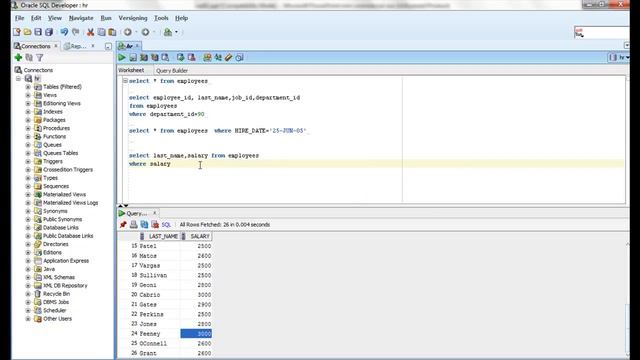
Task: Refresh the query results grid
Action: pyautogui.click(x=144, y=224)
